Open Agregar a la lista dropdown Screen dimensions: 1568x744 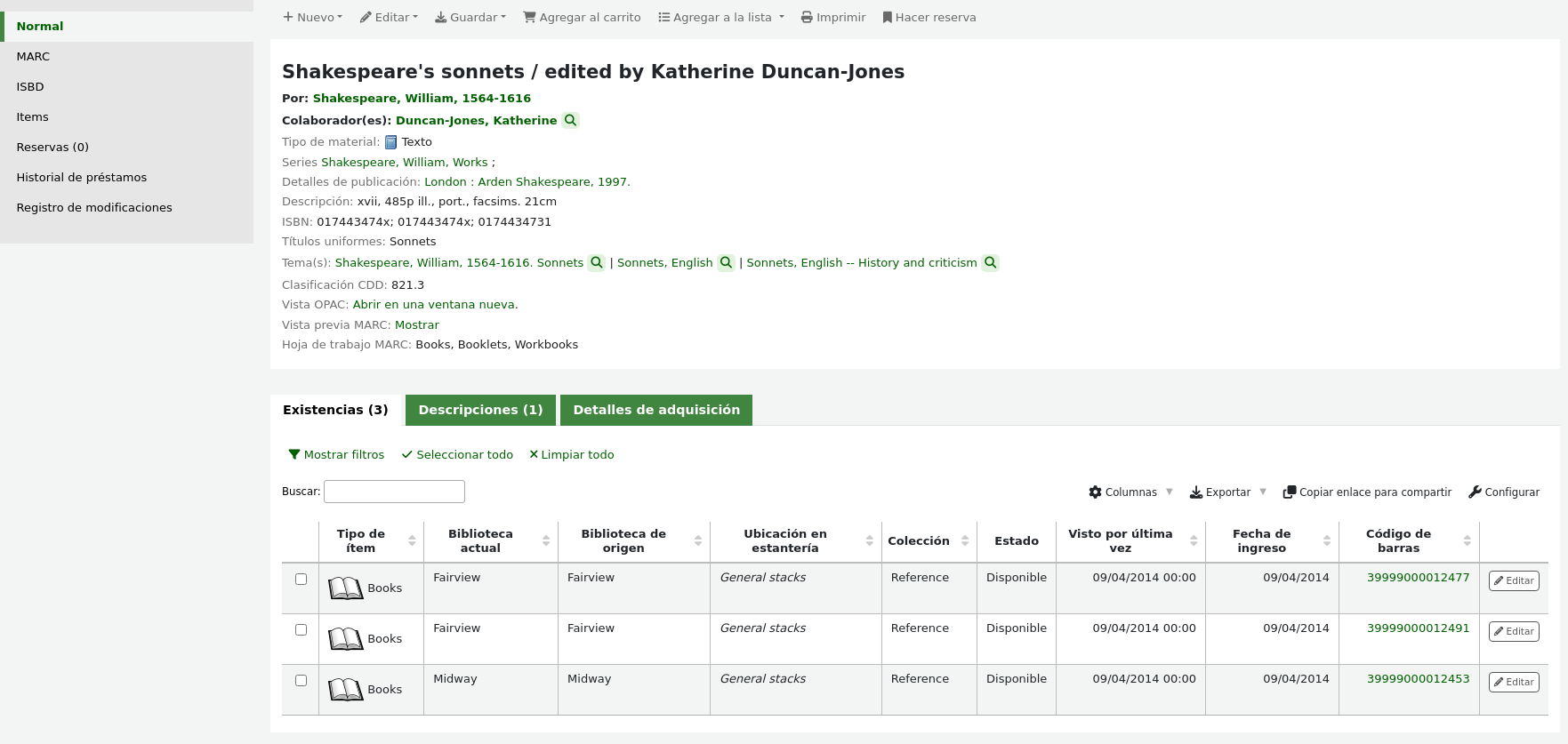[721, 17]
